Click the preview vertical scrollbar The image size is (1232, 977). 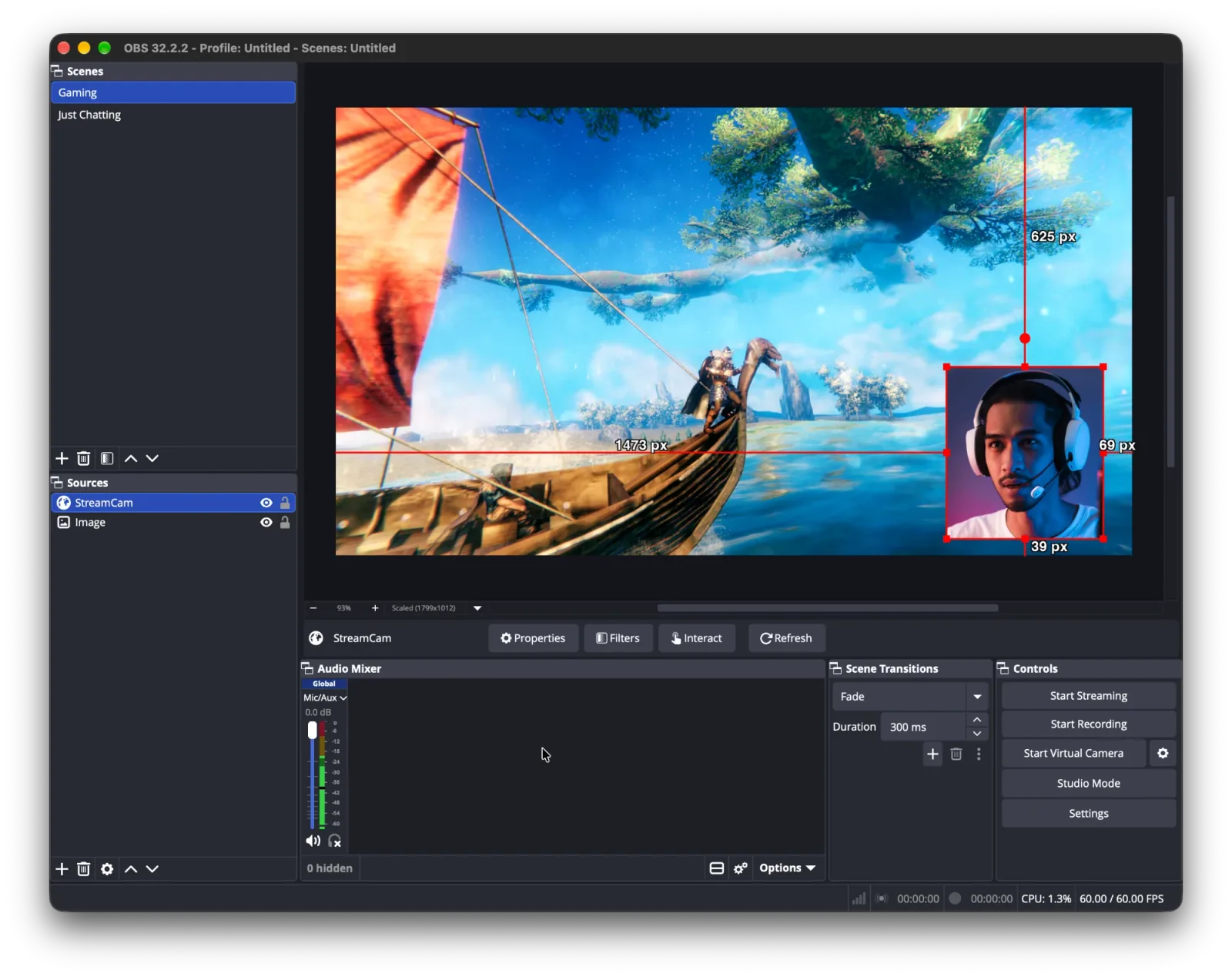click(1170, 331)
